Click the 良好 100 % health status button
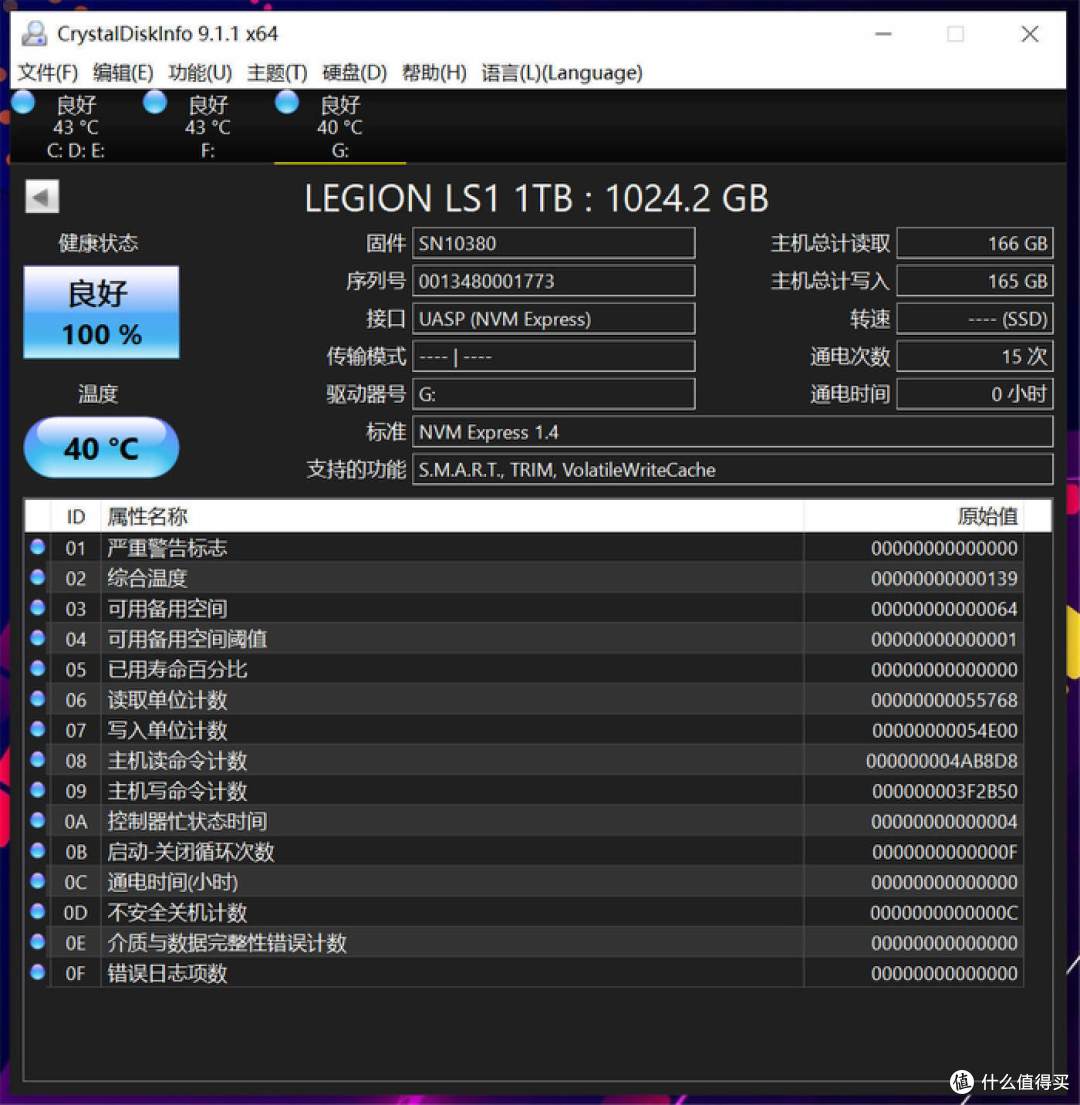The height and width of the screenshot is (1105, 1080). tap(101, 312)
